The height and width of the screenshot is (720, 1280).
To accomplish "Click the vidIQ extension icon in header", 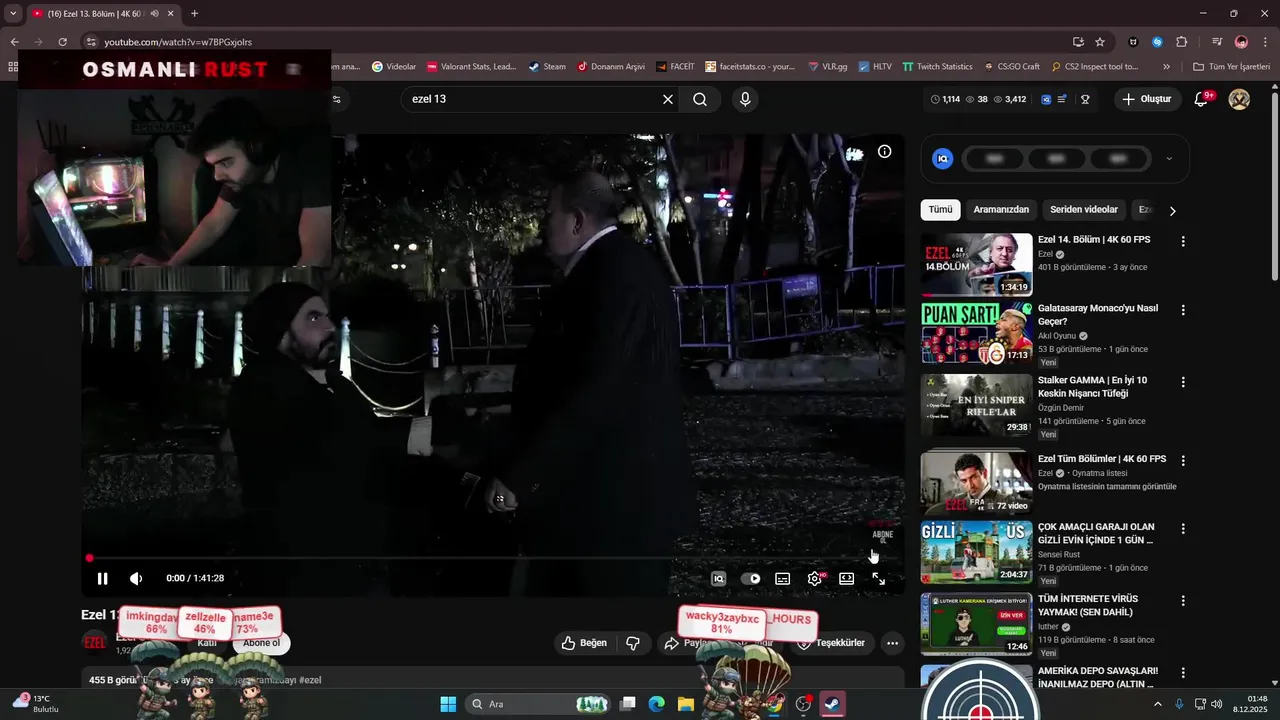I will [x=1046, y=99].
